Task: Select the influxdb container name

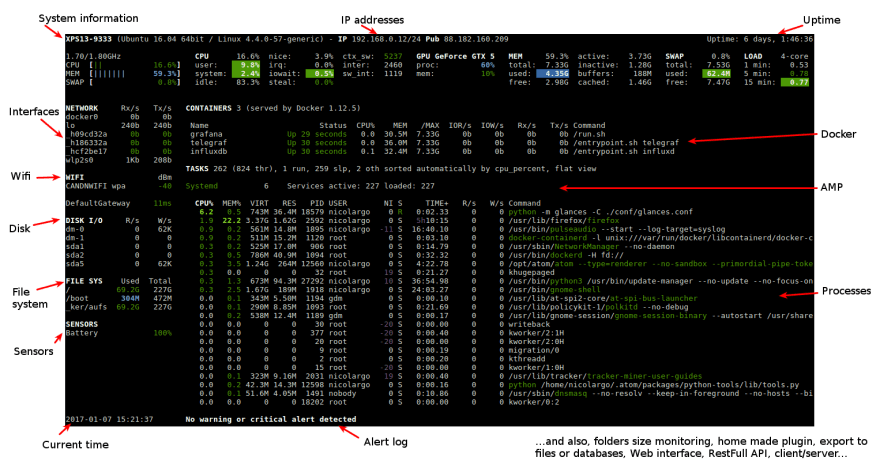Action: (x=209, y=152)
